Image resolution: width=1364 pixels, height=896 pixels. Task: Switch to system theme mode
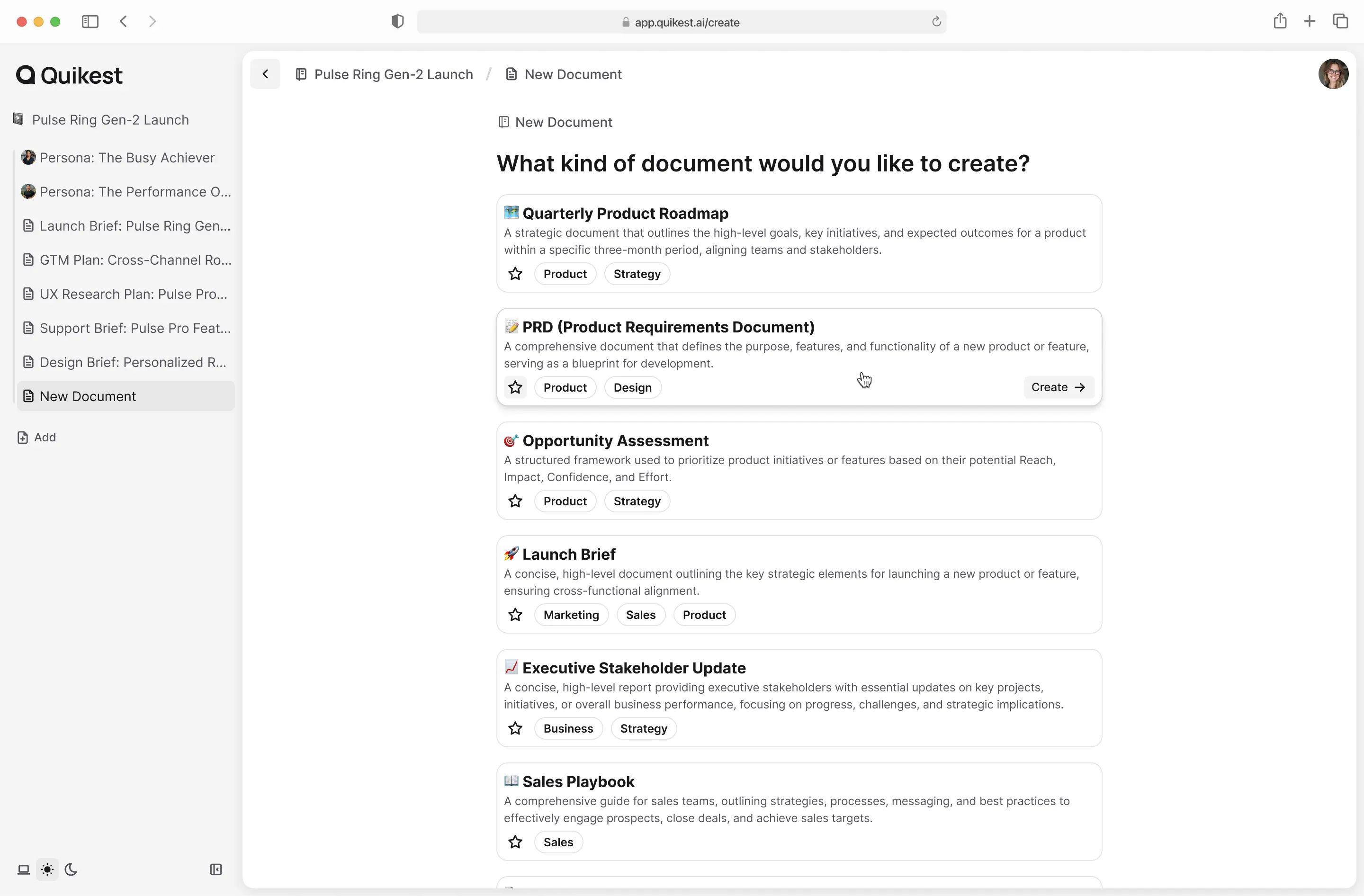pos(24,869)
